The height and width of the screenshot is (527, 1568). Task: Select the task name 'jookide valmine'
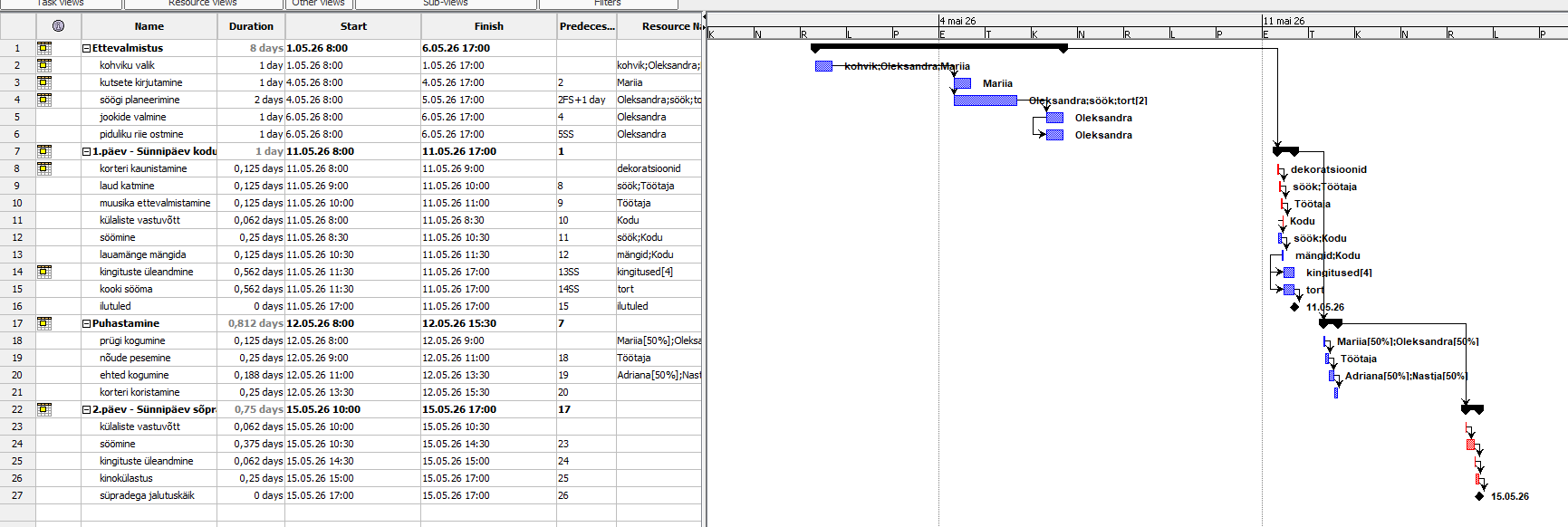pyautogui.click(x=133, y=117)
